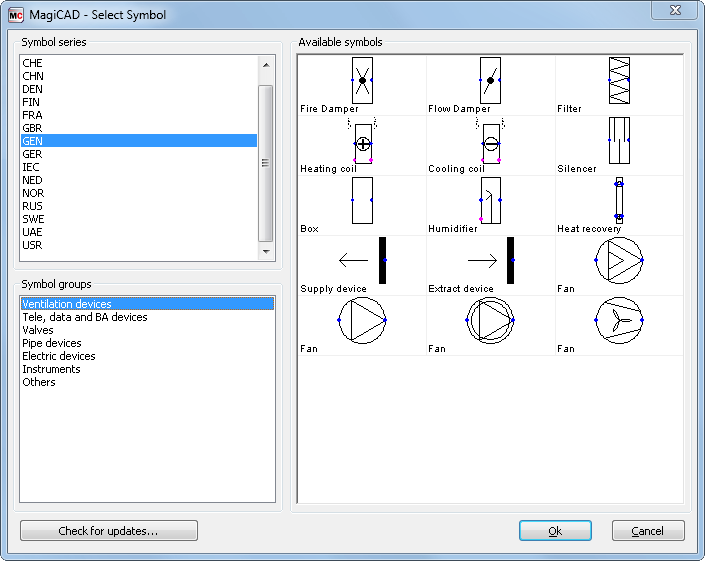
Task: Confirm selection with Ok button
Action: pyautogui.click(x=555, y=531)
